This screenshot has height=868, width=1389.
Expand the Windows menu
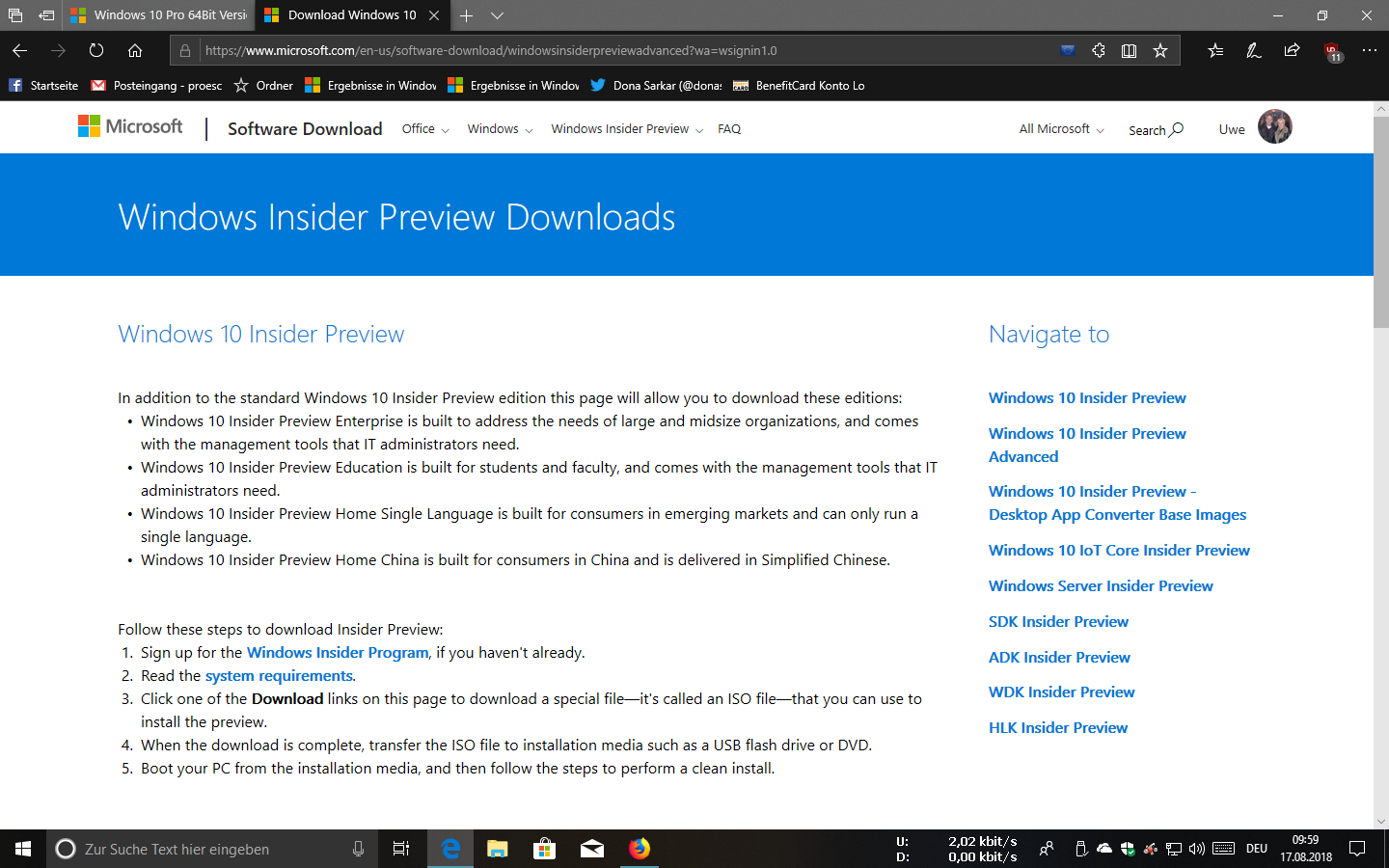(x=500, y=128)
